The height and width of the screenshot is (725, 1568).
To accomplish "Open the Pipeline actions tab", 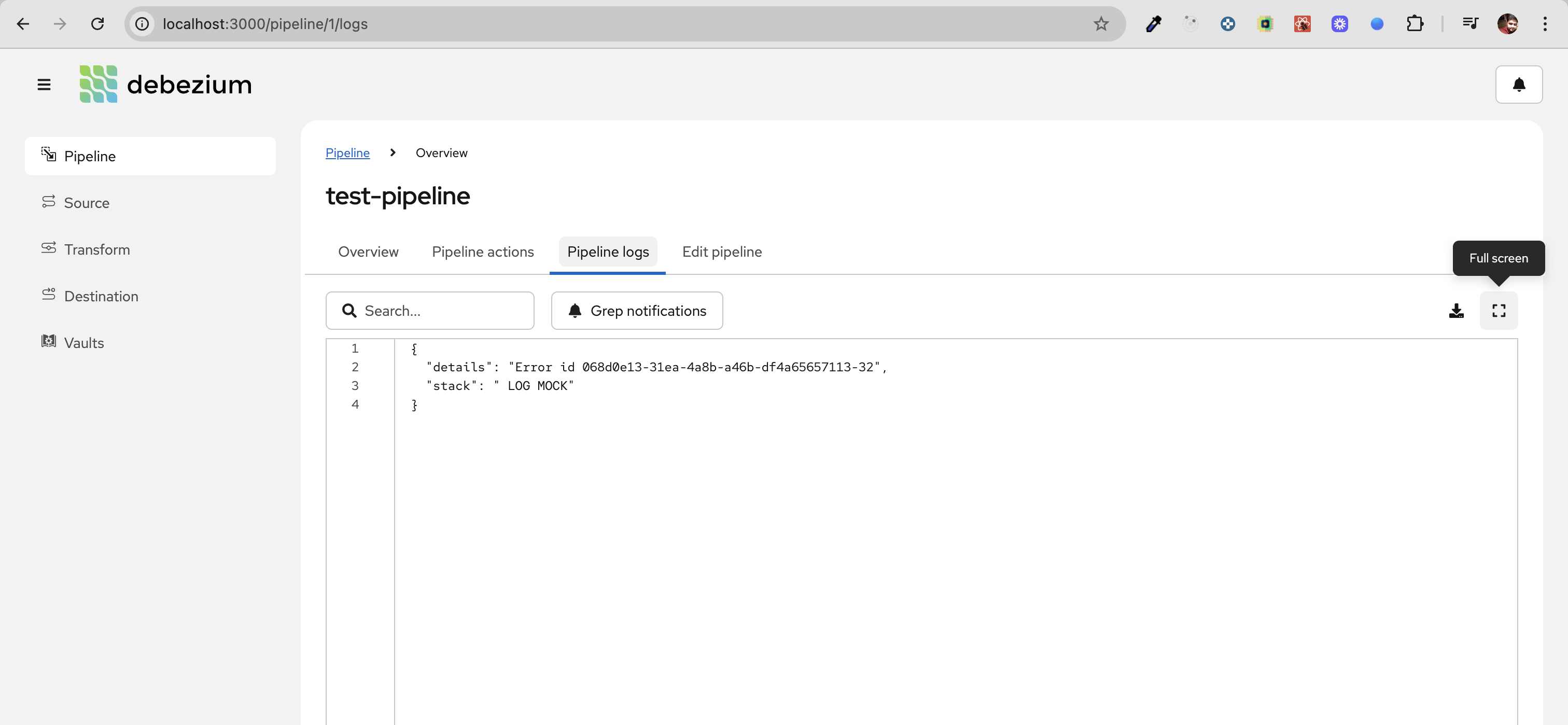I will [483, 252].
